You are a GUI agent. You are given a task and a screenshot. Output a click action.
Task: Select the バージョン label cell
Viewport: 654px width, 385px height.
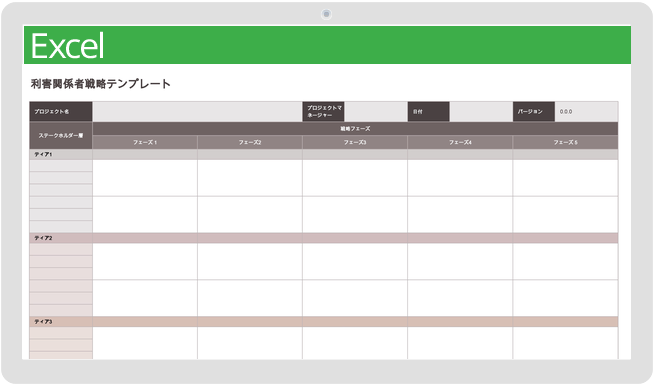tap(534, 112)
